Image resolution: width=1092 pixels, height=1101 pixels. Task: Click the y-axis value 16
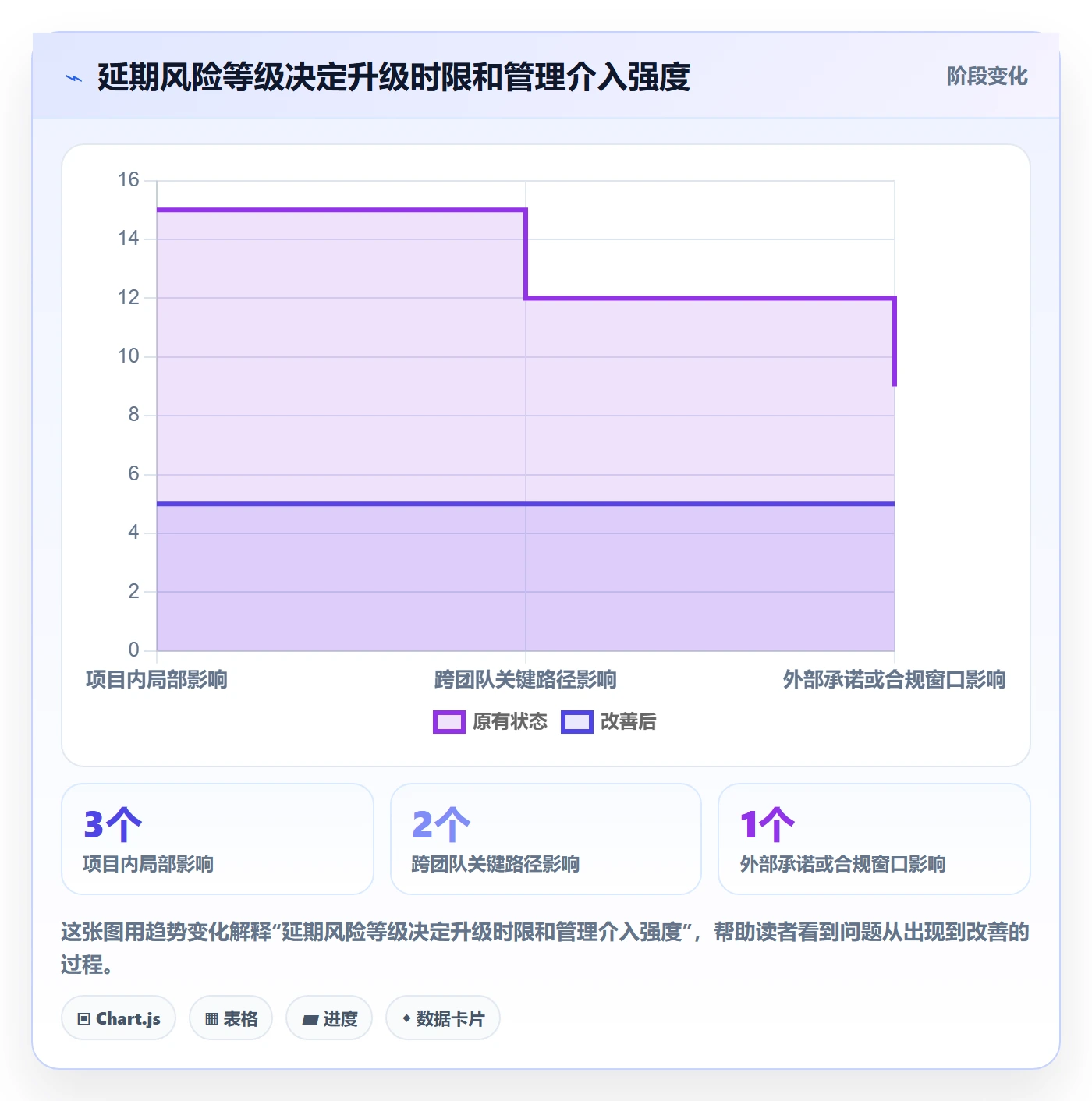(129, 180)
